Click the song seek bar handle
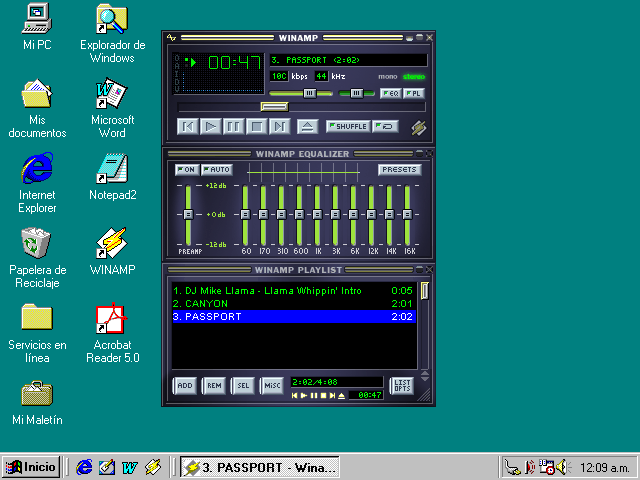The height and width of the screenshot is (480, 640). click(x=275, y=107)
